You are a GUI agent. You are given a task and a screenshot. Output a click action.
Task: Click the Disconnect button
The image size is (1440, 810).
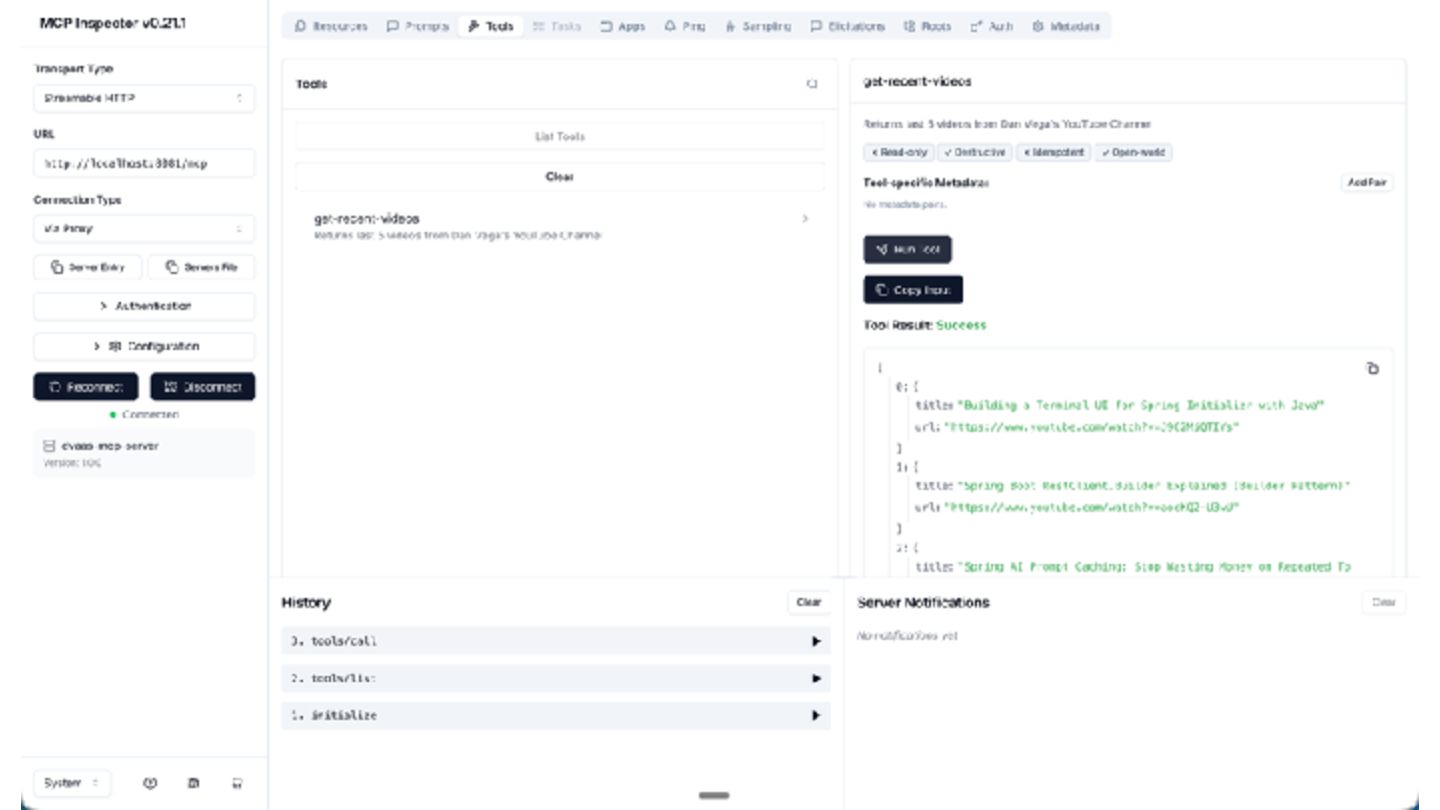[202, 386]
